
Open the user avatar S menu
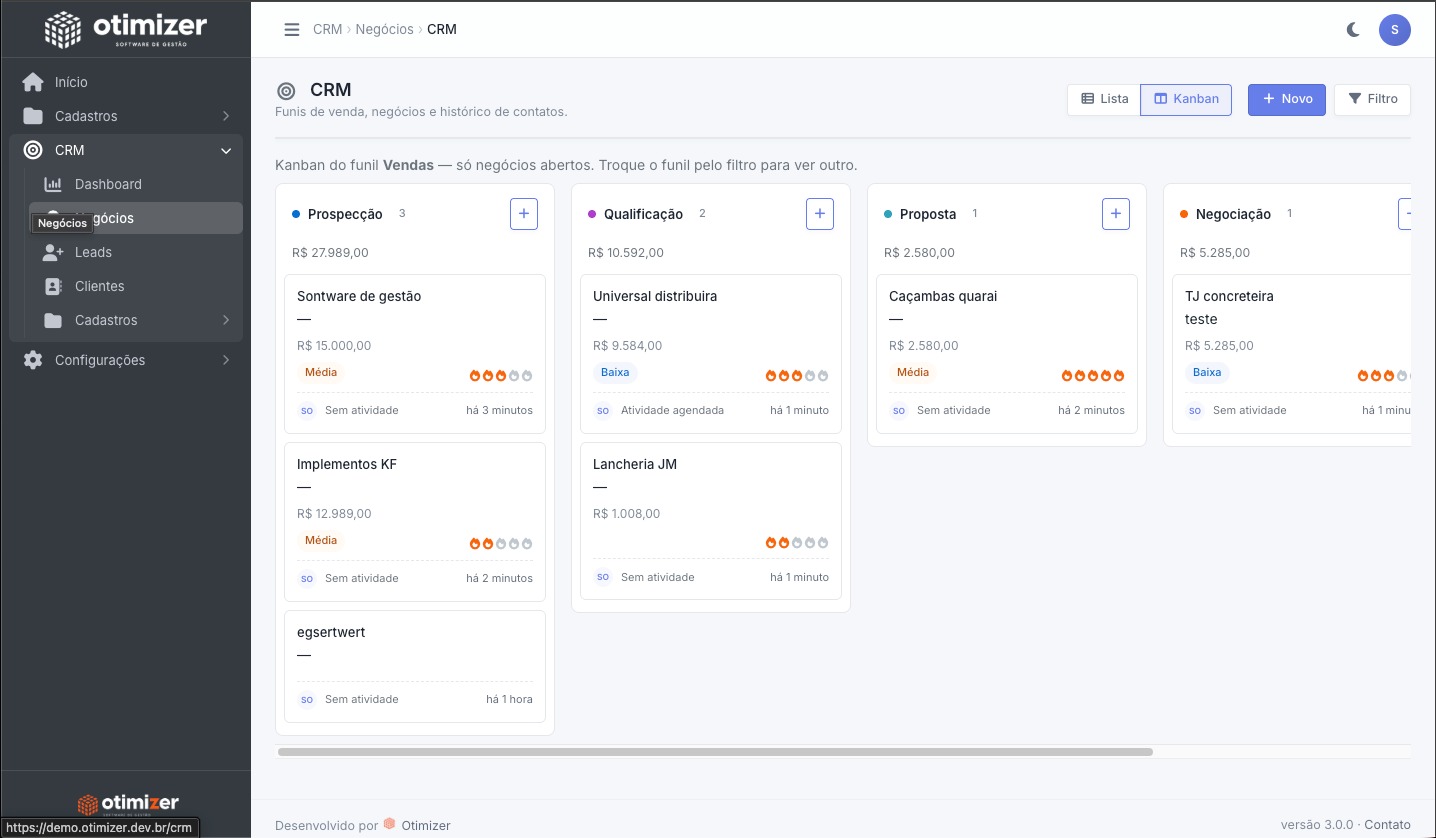pyautogui.click(x=1394, y=29)
